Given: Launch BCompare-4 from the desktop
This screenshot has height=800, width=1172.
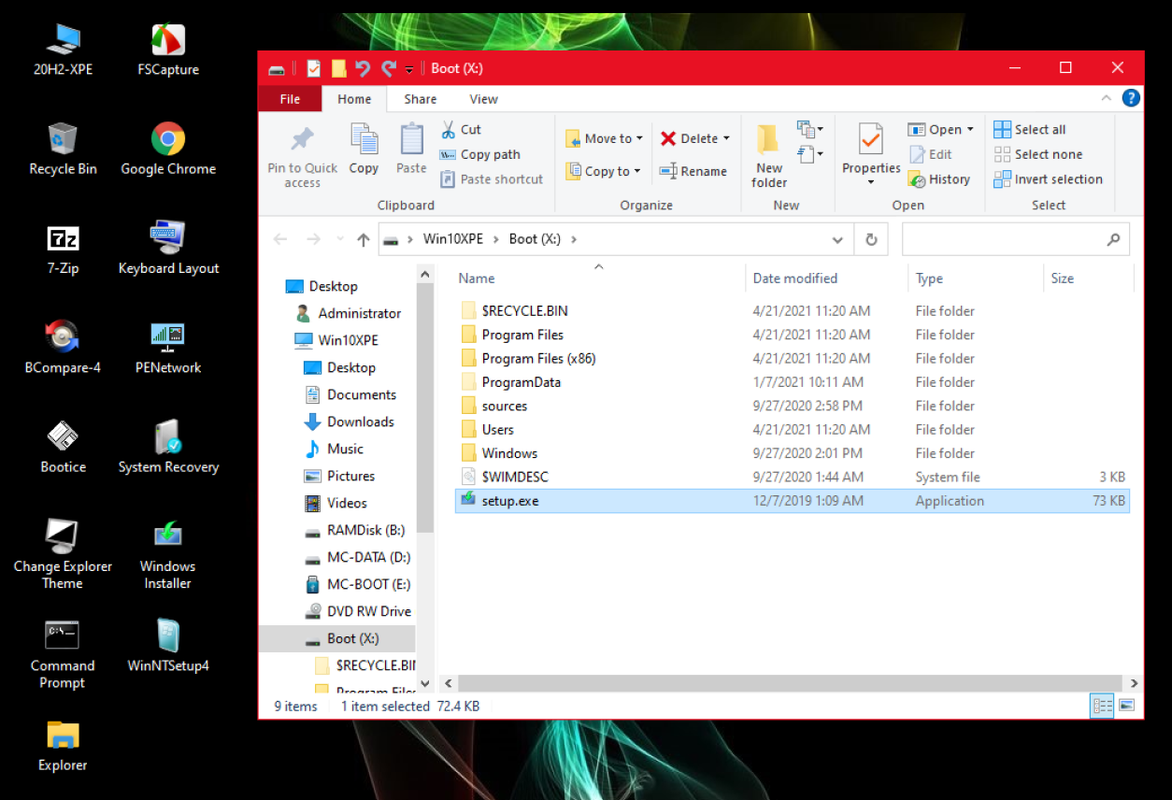Looking at the screenshot, I should pos(63,348).
